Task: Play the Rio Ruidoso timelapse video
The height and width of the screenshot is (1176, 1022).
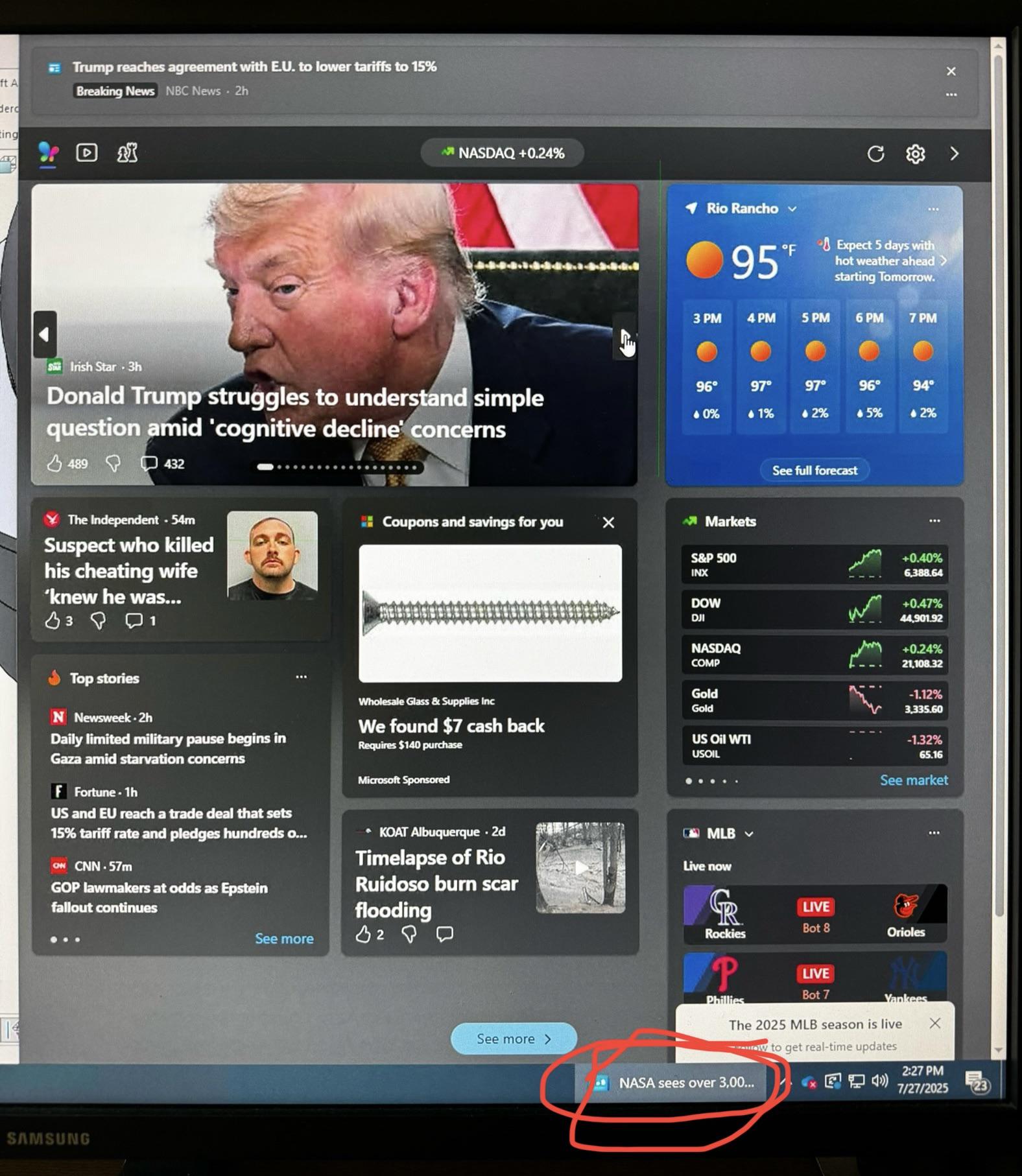Action: point(581,868)
